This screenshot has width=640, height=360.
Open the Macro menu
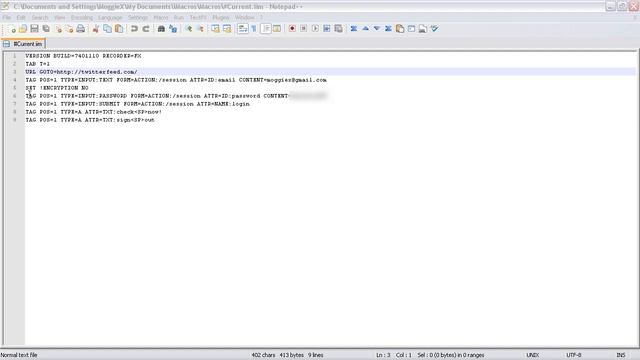pos(161,18)
